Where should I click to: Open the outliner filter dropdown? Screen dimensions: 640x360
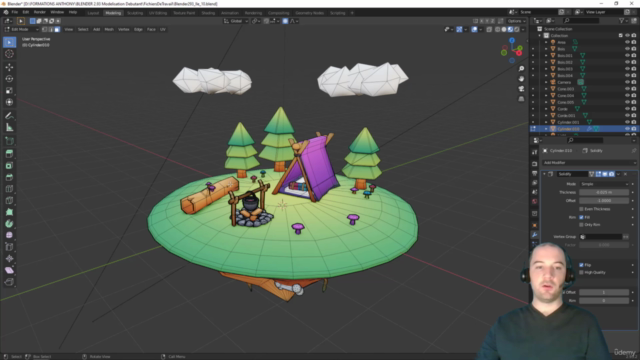[x=623, y=20]
